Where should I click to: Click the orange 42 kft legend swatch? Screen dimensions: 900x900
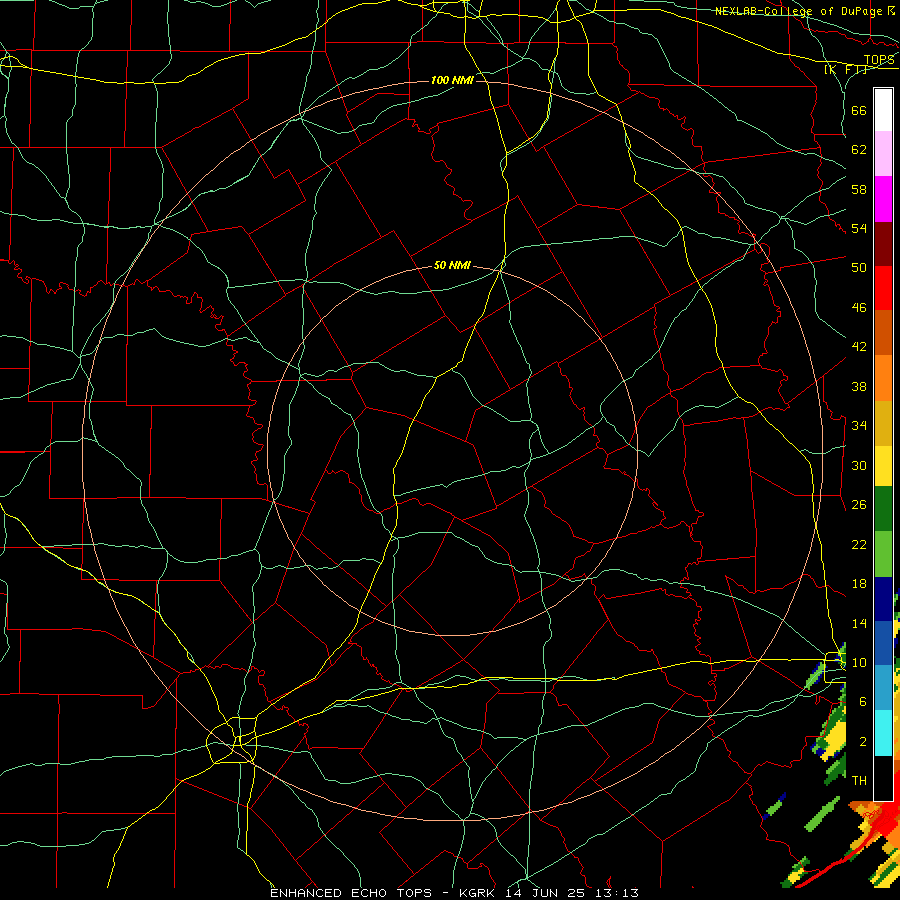[883, 378]
